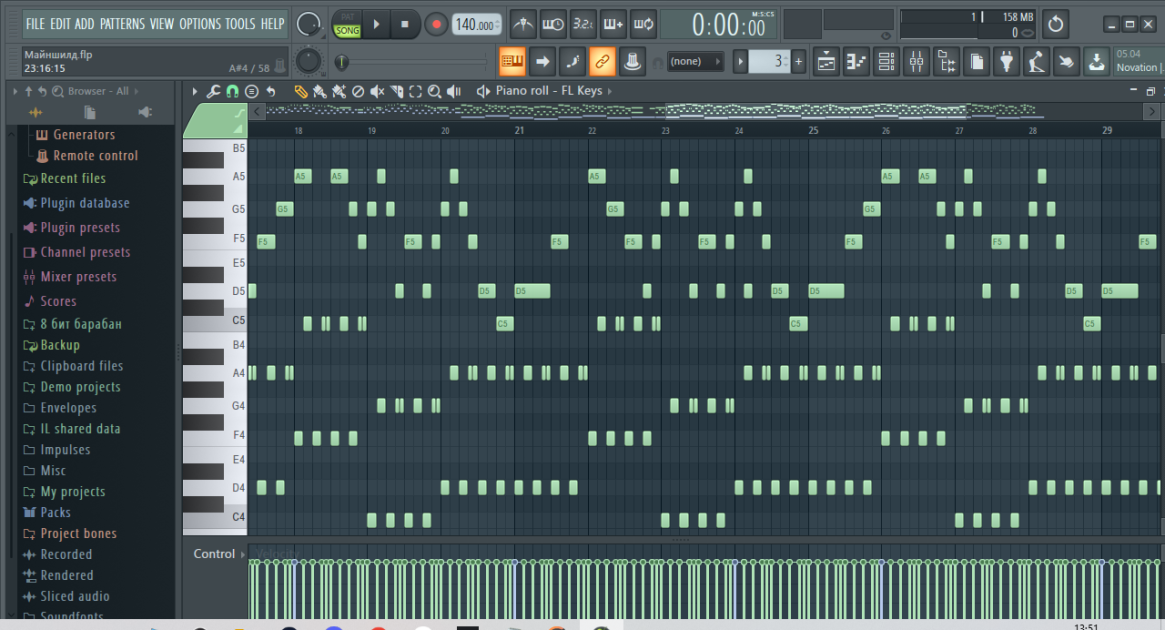Select the Mute tool speaker-x icon

click(377, 91)
